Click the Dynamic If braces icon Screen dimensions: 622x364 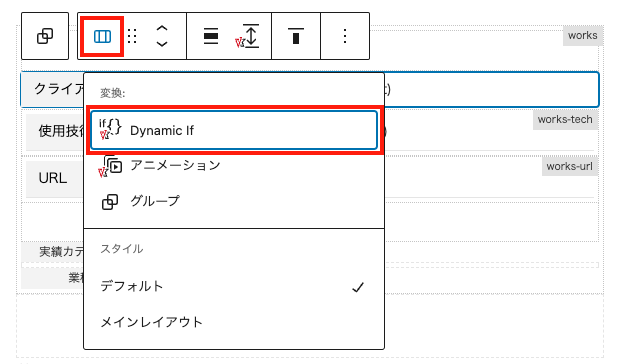click(x=110, y=130)
